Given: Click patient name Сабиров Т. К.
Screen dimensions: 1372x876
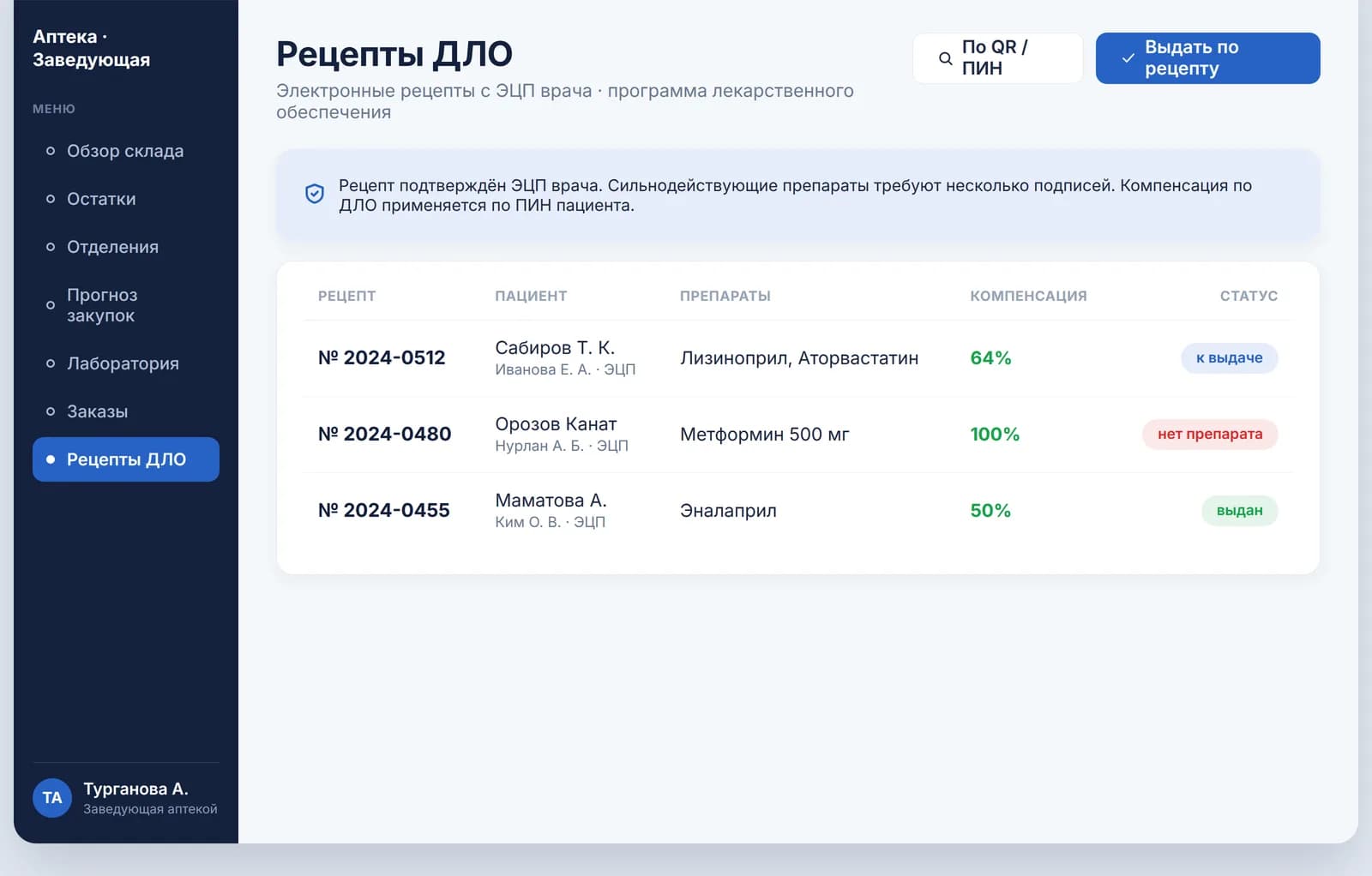Looking at the screenshot, I should tap(555, 348).
